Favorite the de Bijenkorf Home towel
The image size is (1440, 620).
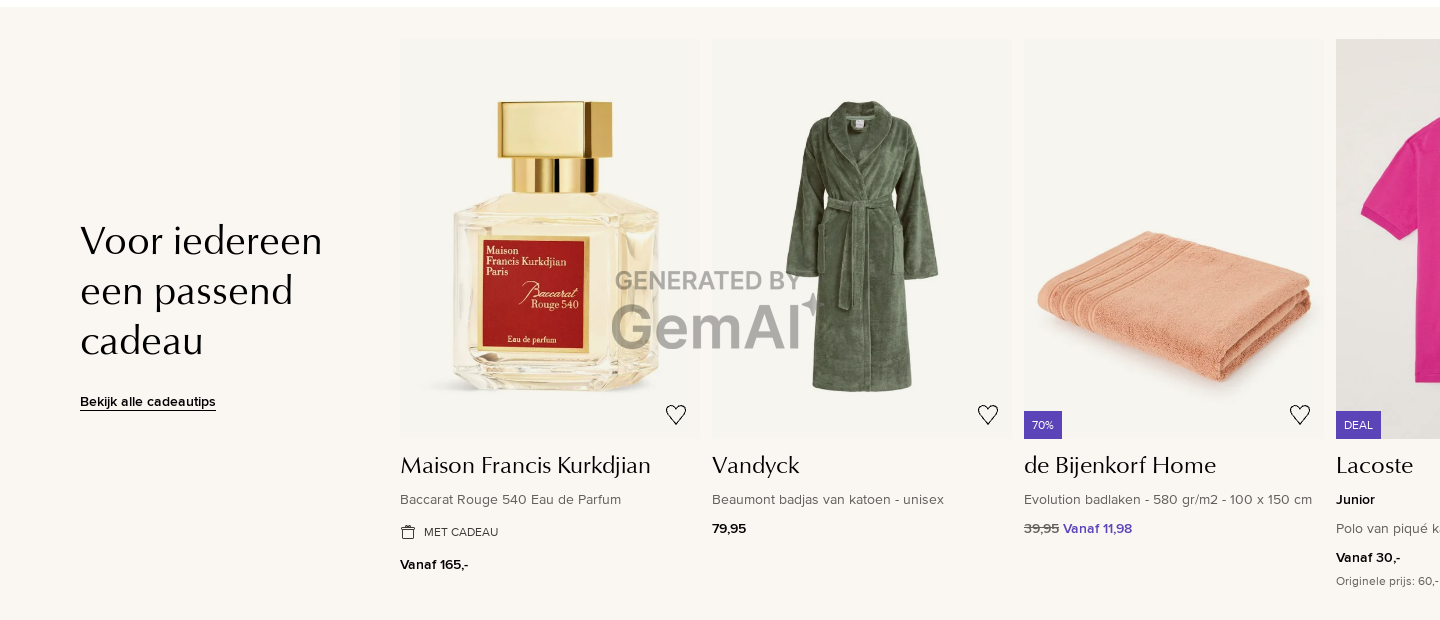click(1300, 415)
